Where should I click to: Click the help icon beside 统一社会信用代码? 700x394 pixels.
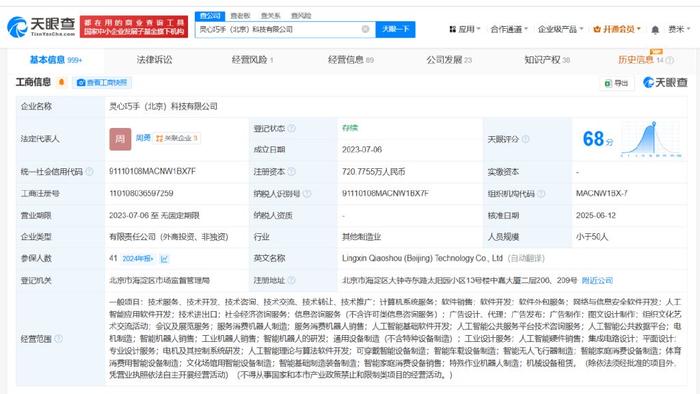89,171
